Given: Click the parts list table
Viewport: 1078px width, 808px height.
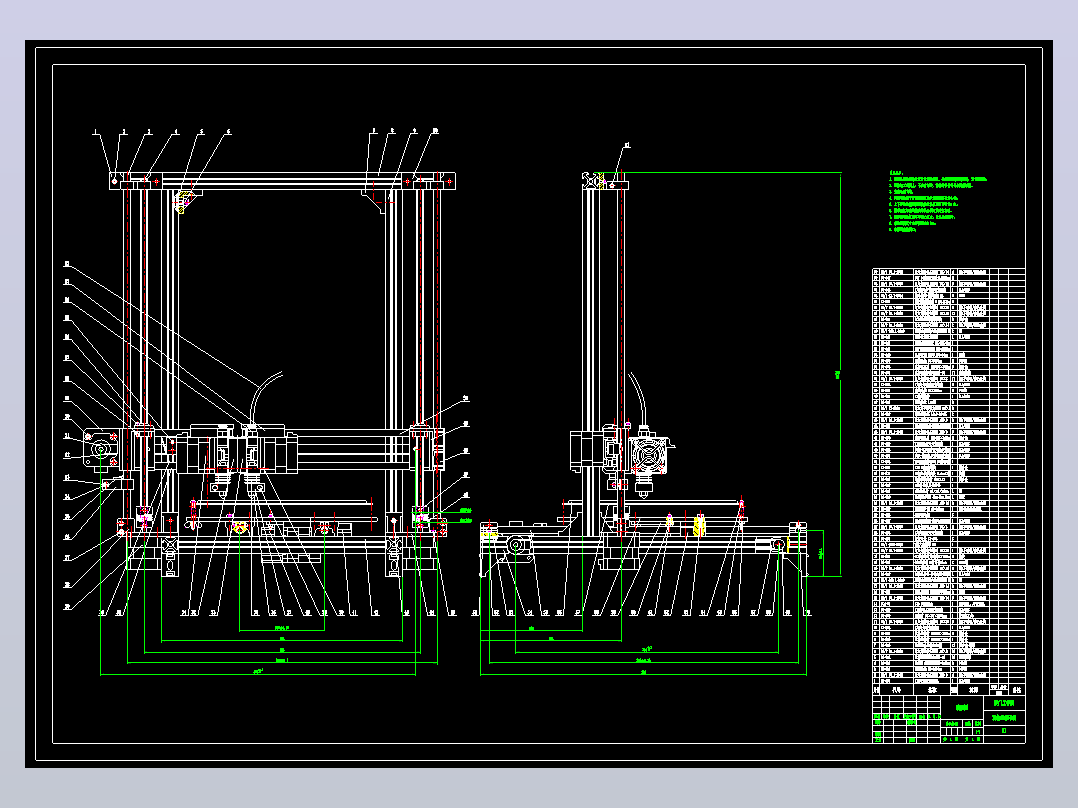Looking at the screenshot, I should pyautogui.click(x=948, y=481).
